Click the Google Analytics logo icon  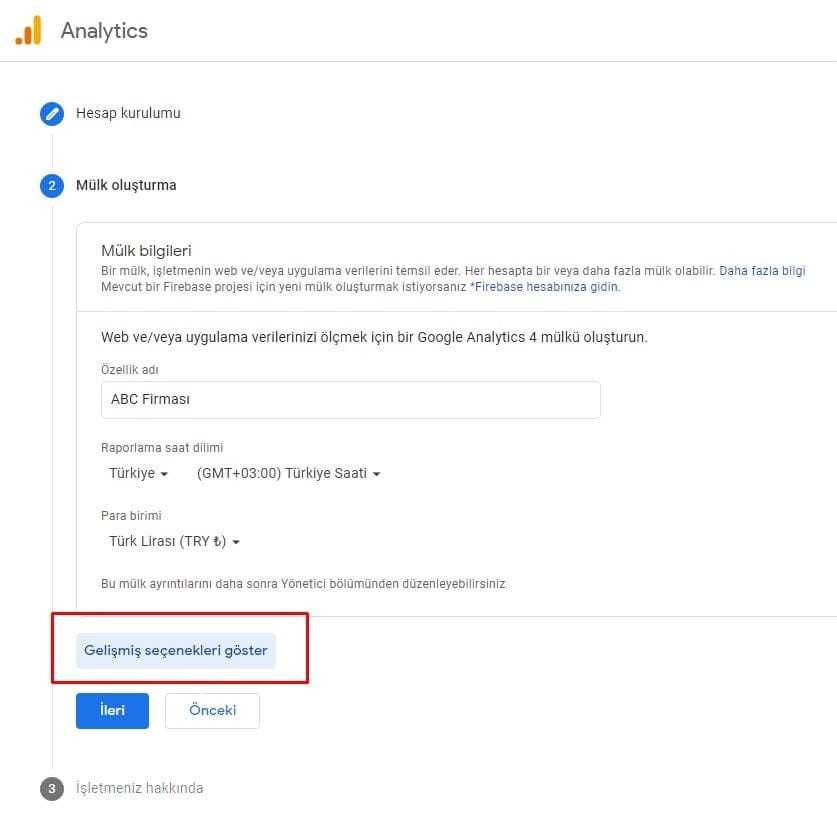click(x=28, y=30)
